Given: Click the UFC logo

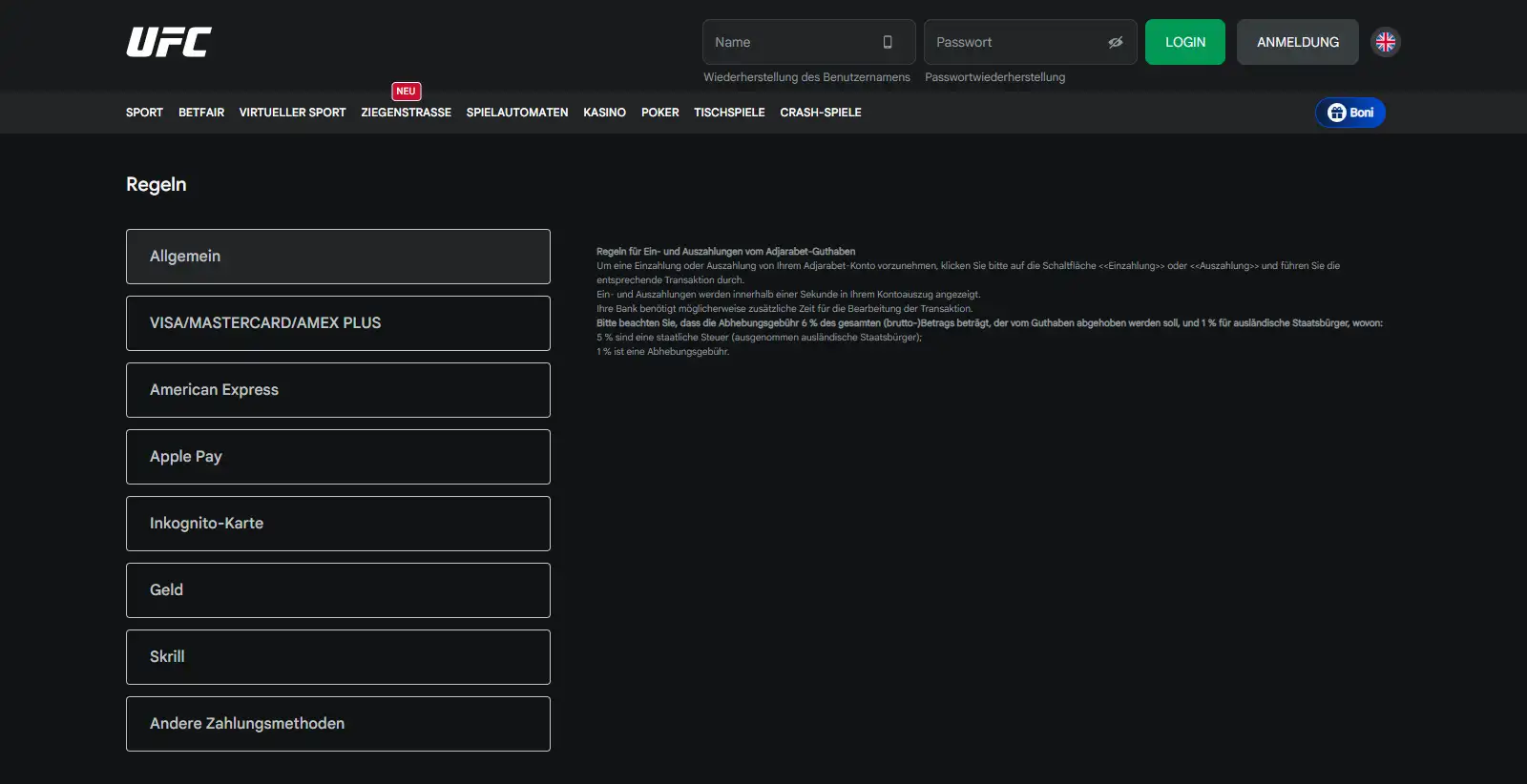Looking at the screenshot, I should [169, 42].
